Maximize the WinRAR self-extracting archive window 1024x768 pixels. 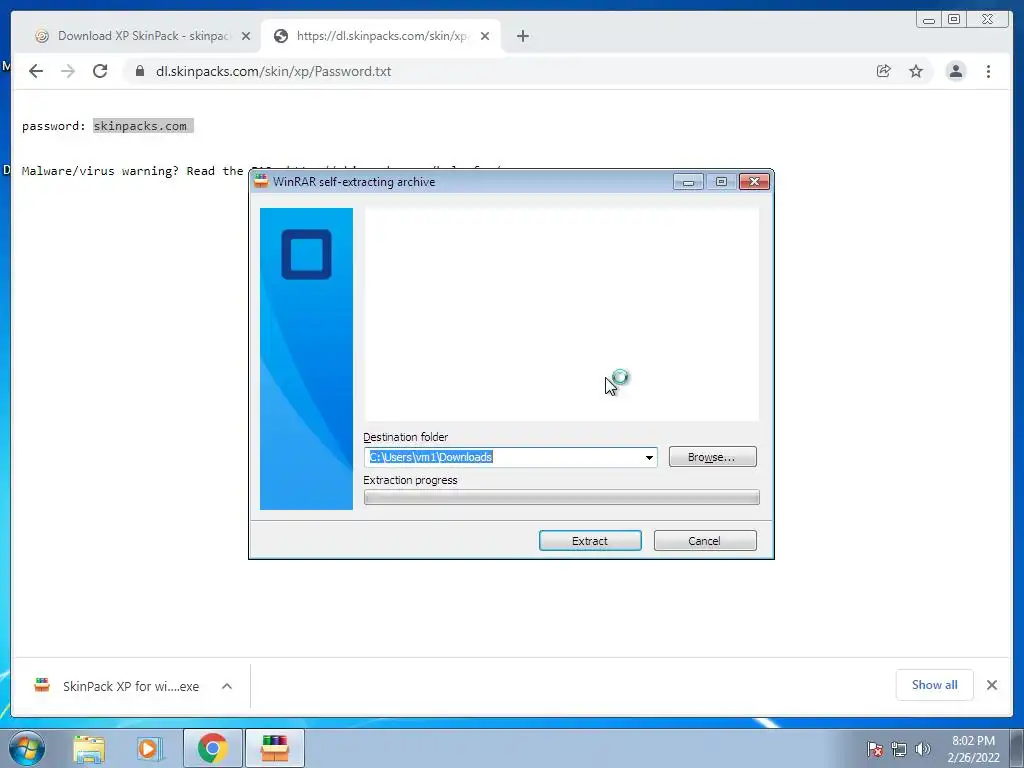721,182
